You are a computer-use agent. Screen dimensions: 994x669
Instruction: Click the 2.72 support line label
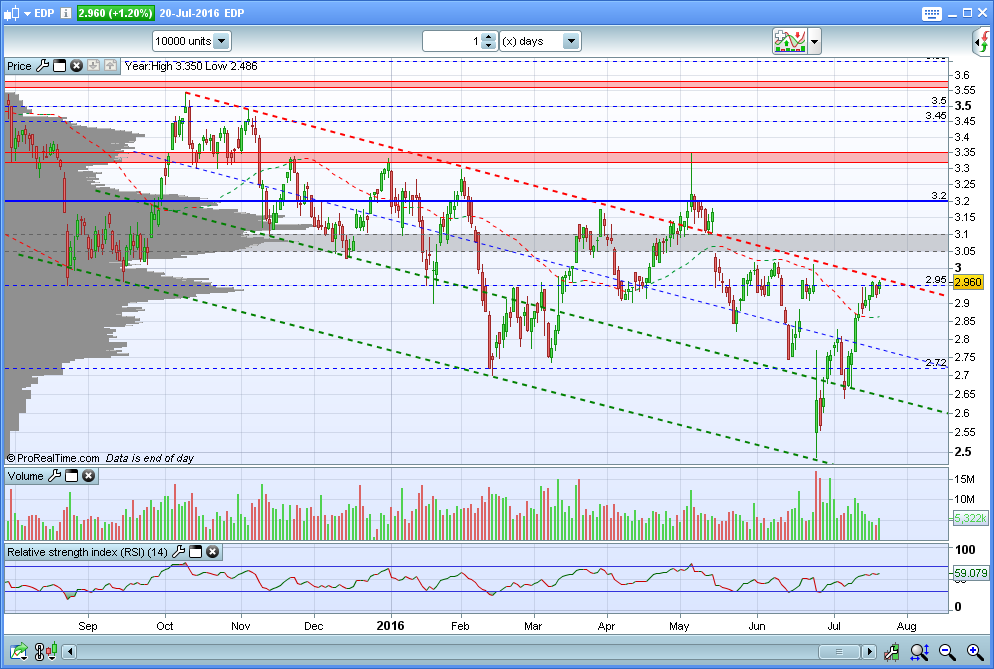point(936,363)
